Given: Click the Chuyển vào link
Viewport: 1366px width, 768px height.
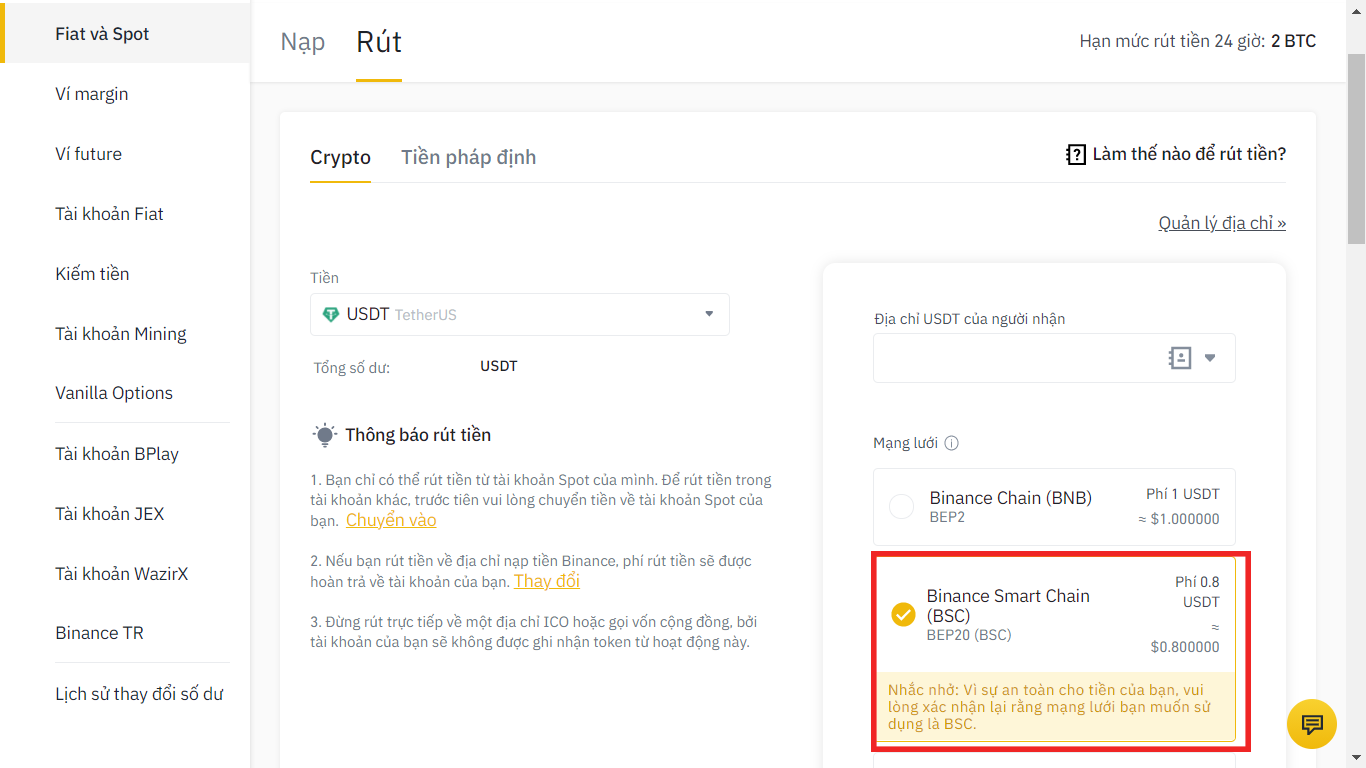Looking at the screenshot, I should (391, 520).
